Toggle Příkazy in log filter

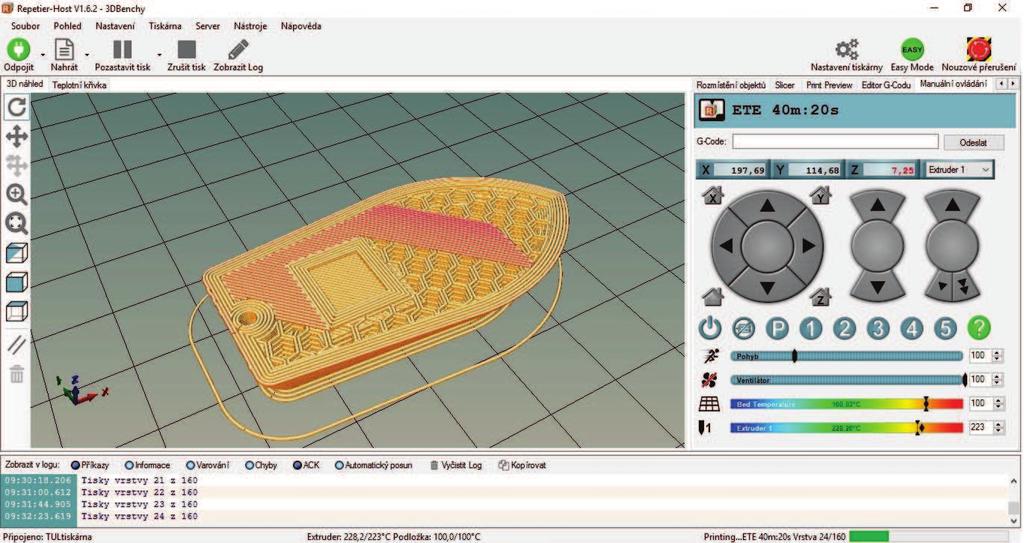pos(90,465)
